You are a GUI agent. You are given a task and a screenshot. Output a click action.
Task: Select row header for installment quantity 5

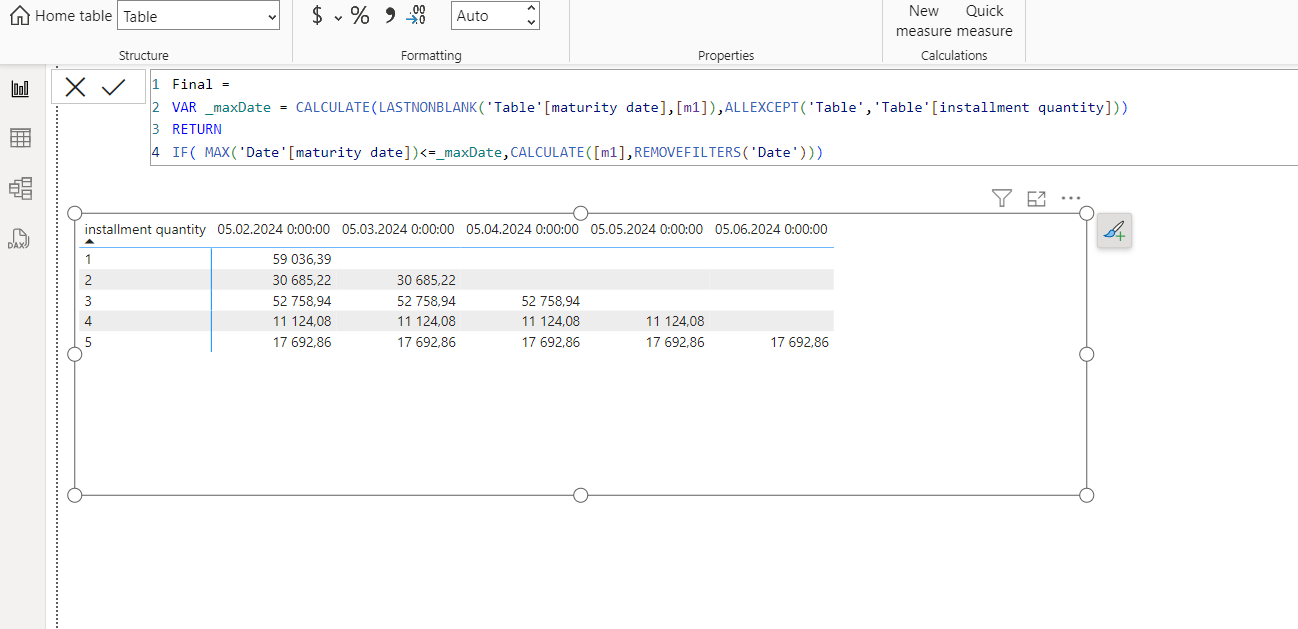click(88, 342)
